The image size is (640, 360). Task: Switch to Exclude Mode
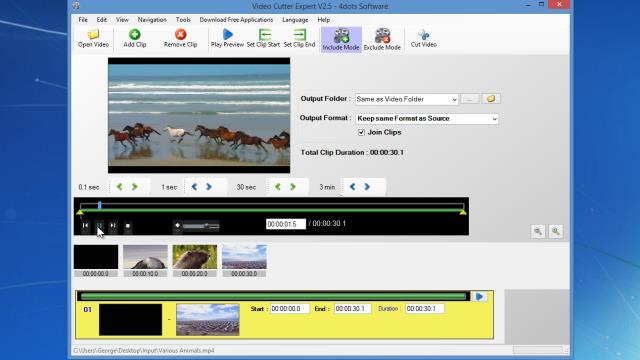[x=382, y=40]
